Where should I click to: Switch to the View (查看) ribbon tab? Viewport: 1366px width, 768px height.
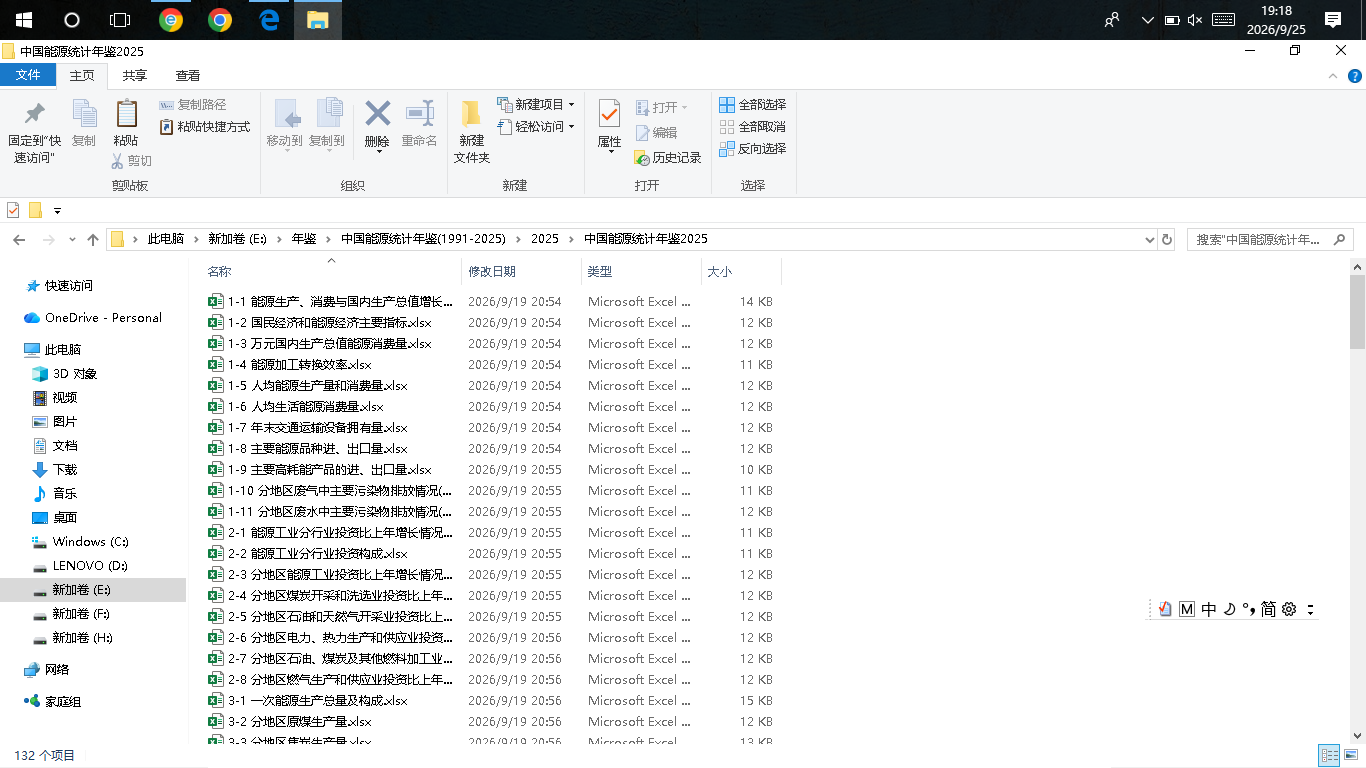pos(188,75)
